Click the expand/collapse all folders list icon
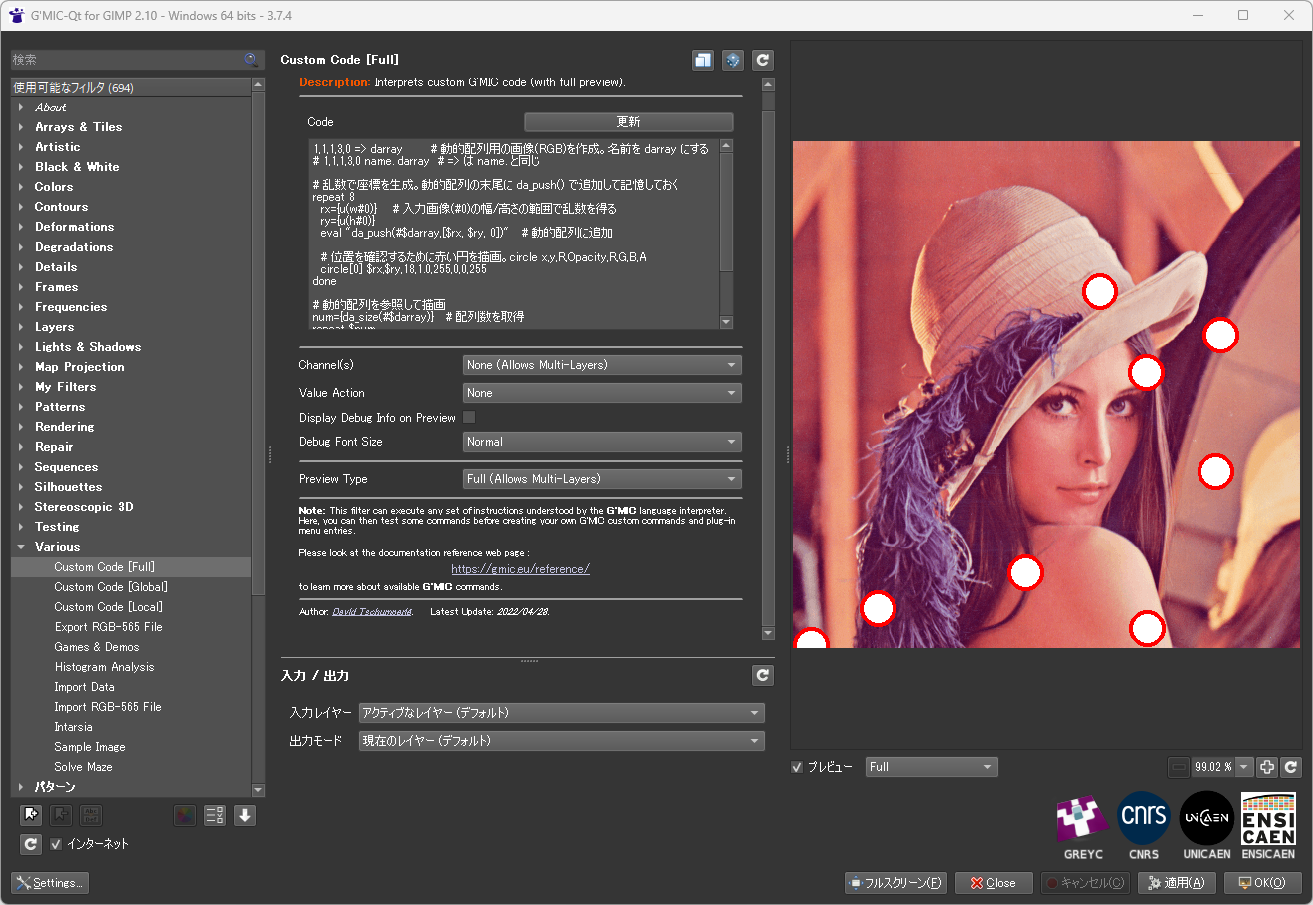 pyautogui.click(x=214, y=815)
